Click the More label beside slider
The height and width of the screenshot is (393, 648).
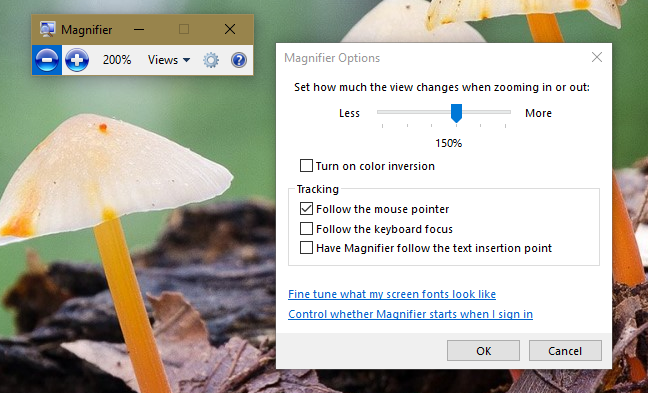tap(538, 113)
